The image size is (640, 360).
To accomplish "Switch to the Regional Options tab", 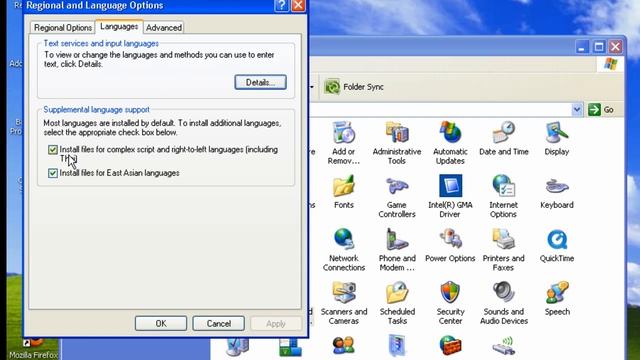I will coord(63,28).
